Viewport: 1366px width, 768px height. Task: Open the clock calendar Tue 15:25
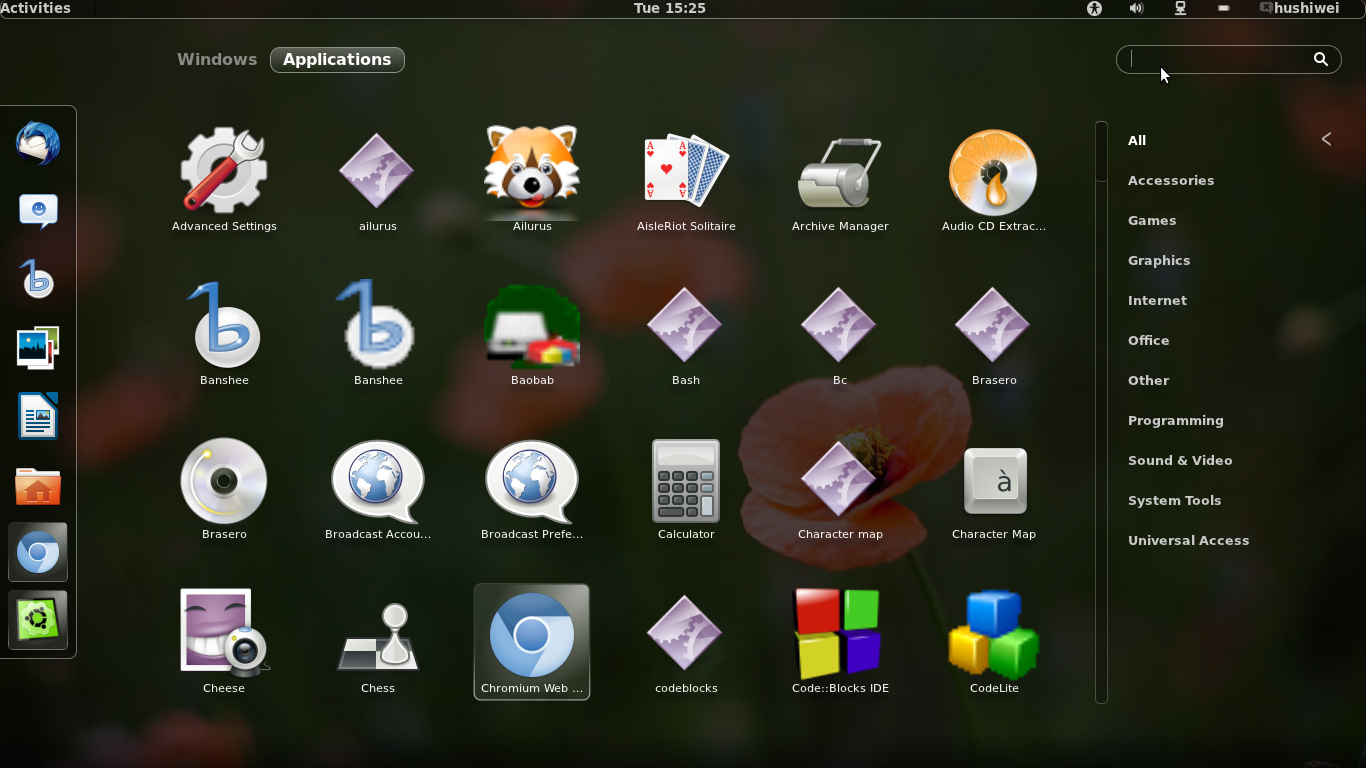coord(670,8)
